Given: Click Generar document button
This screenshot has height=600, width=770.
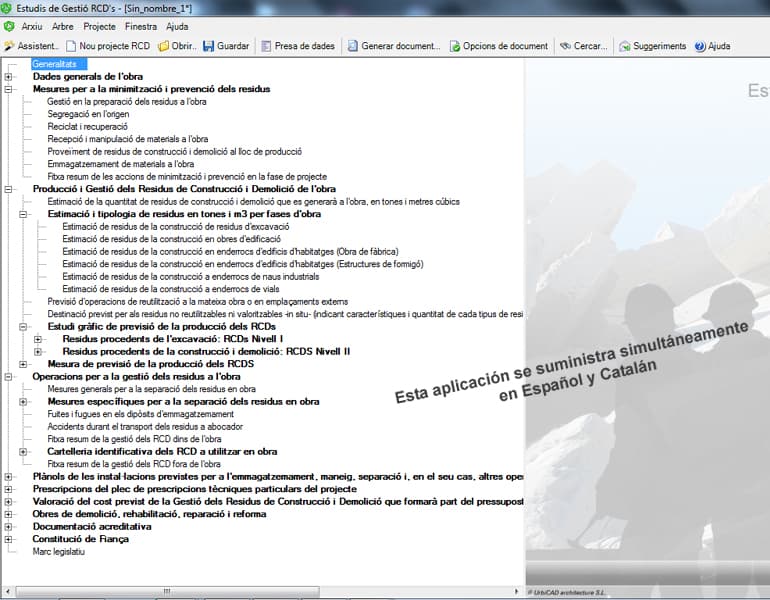Looking at the screenshot, I should pyautogui.click(x=394, y=46).
